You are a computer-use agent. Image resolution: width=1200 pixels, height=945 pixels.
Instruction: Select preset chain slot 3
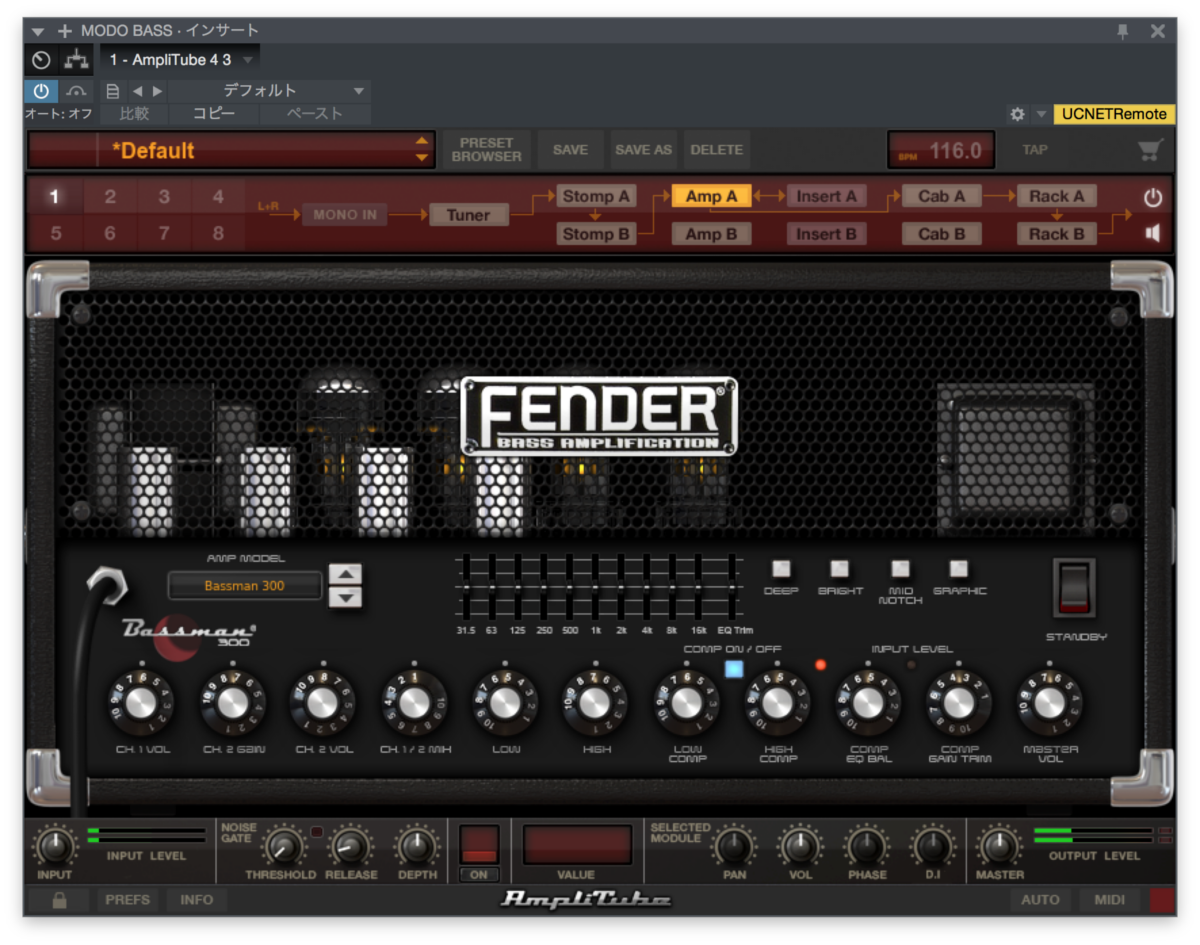tap(164, 197)
